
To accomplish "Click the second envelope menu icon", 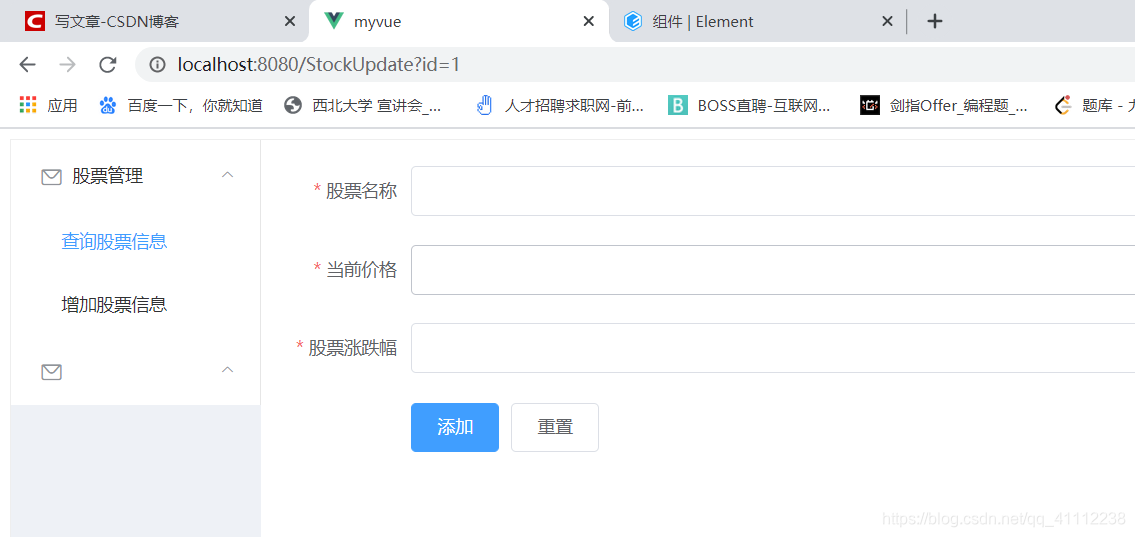I will coord(51,372).
